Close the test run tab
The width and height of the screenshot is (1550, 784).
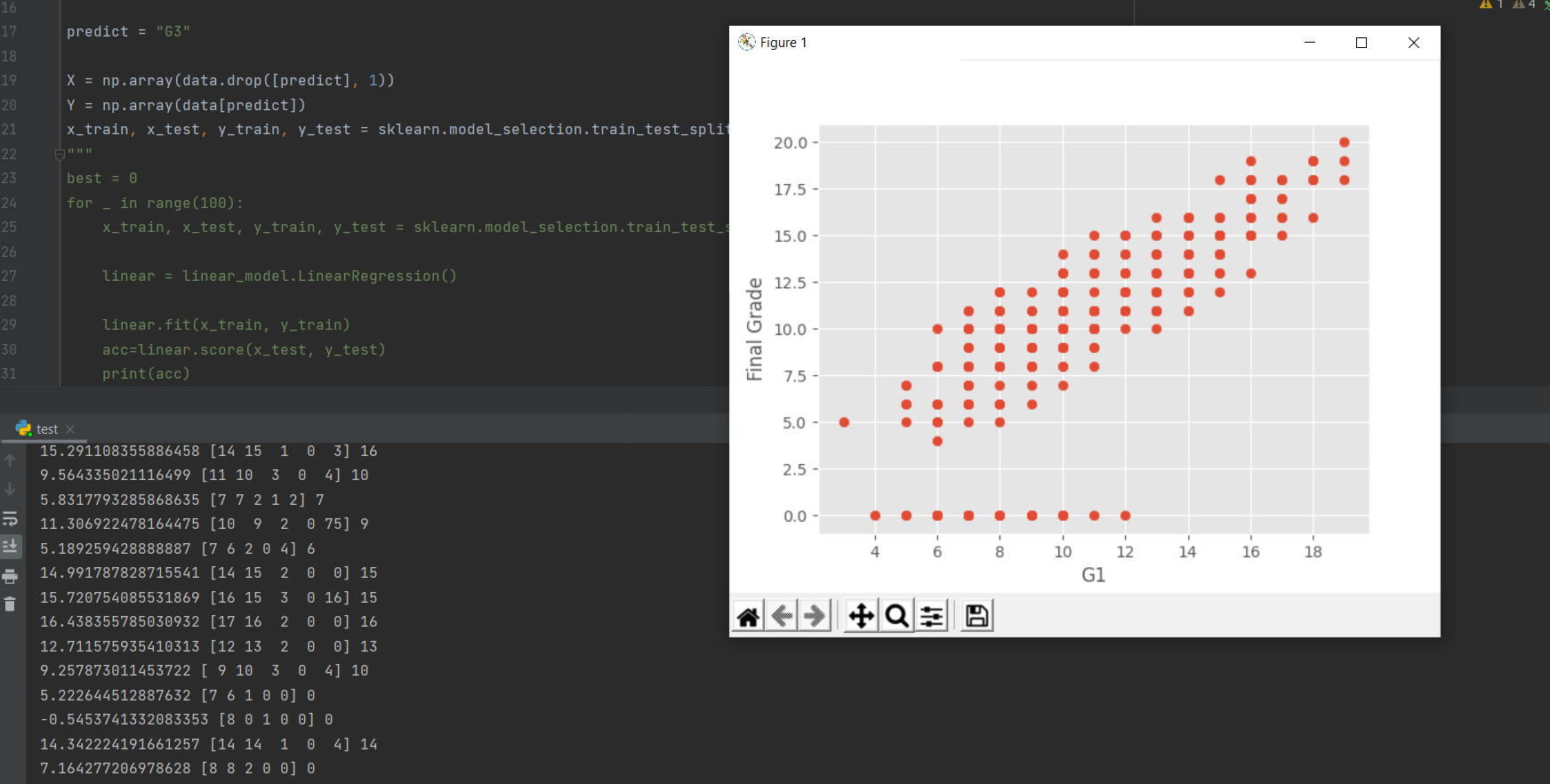tap(70, 429)
